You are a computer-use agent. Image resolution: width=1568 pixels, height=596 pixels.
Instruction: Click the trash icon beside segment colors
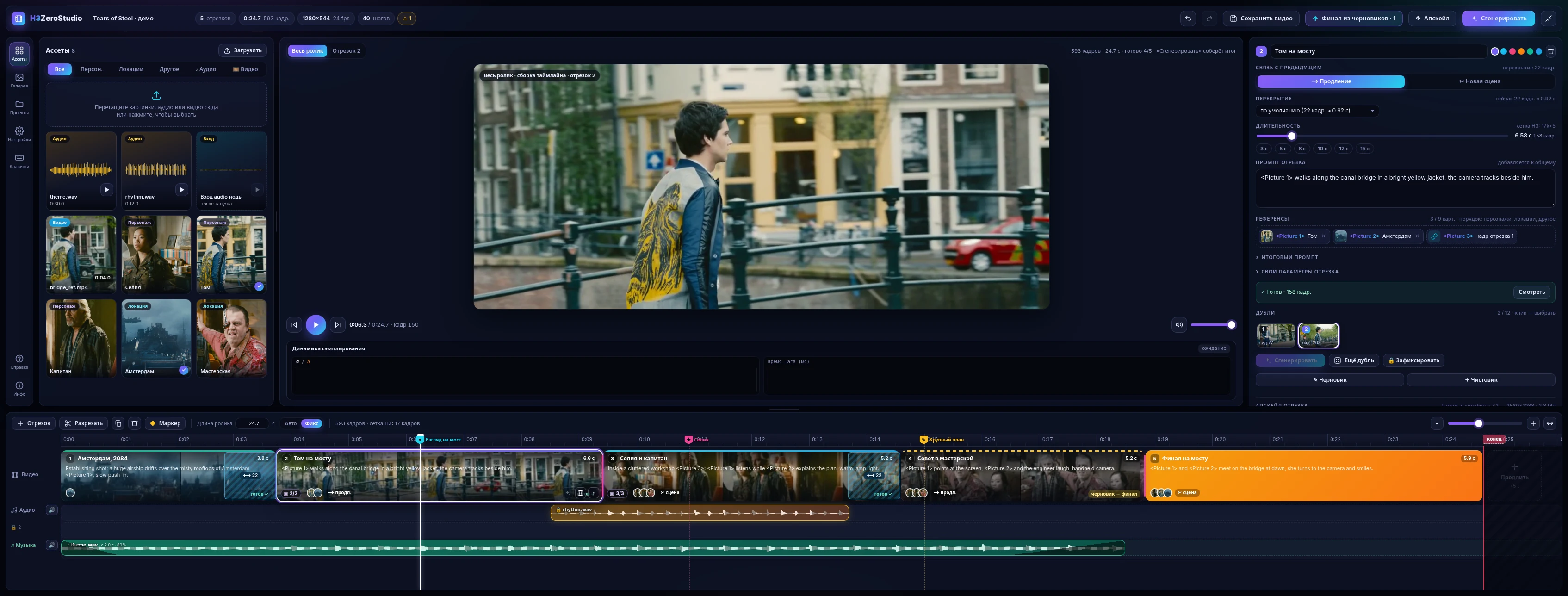pos(1550,51)
